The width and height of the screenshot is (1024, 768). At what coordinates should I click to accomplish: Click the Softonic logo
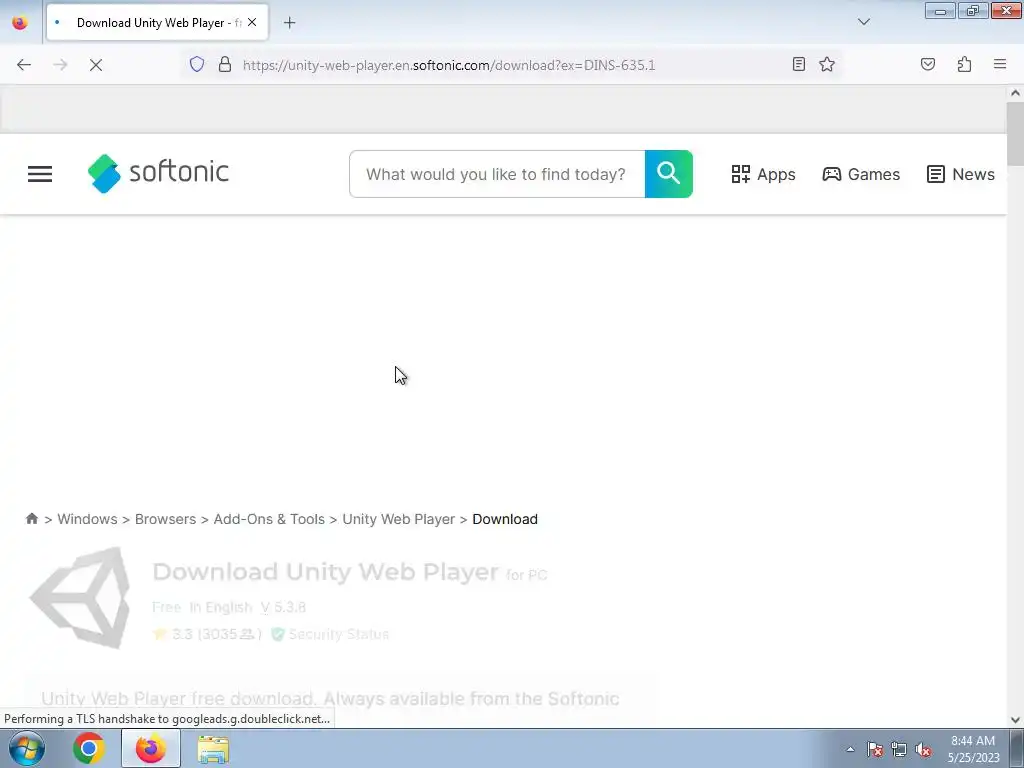(158, 173)
